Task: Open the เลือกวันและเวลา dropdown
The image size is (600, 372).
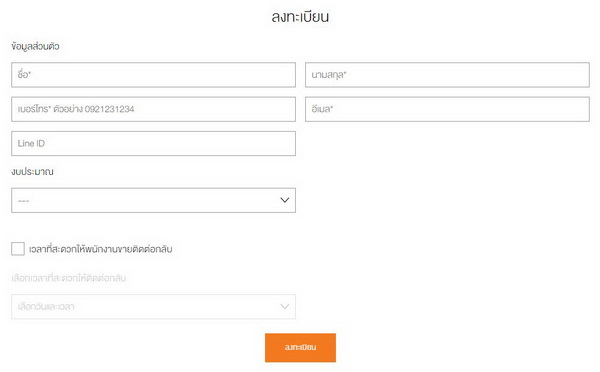Action: [x=153, y=307]
